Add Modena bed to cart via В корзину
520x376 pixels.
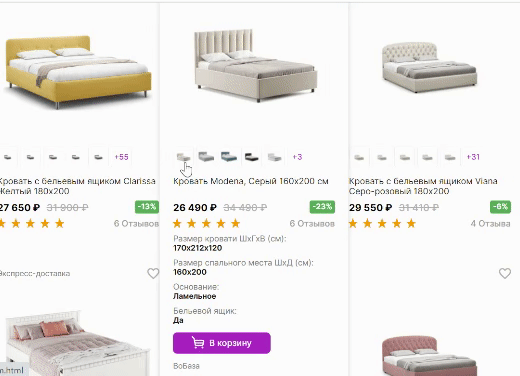tap(222, 343)
